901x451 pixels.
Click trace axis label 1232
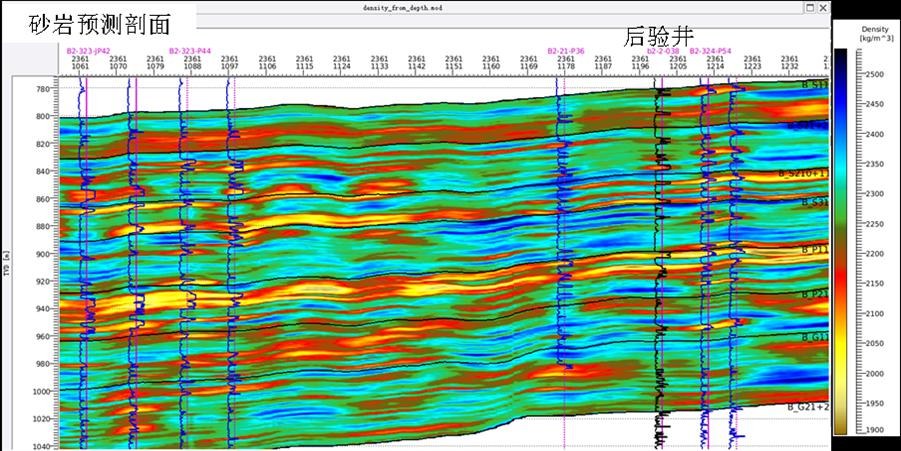(790, 66)
